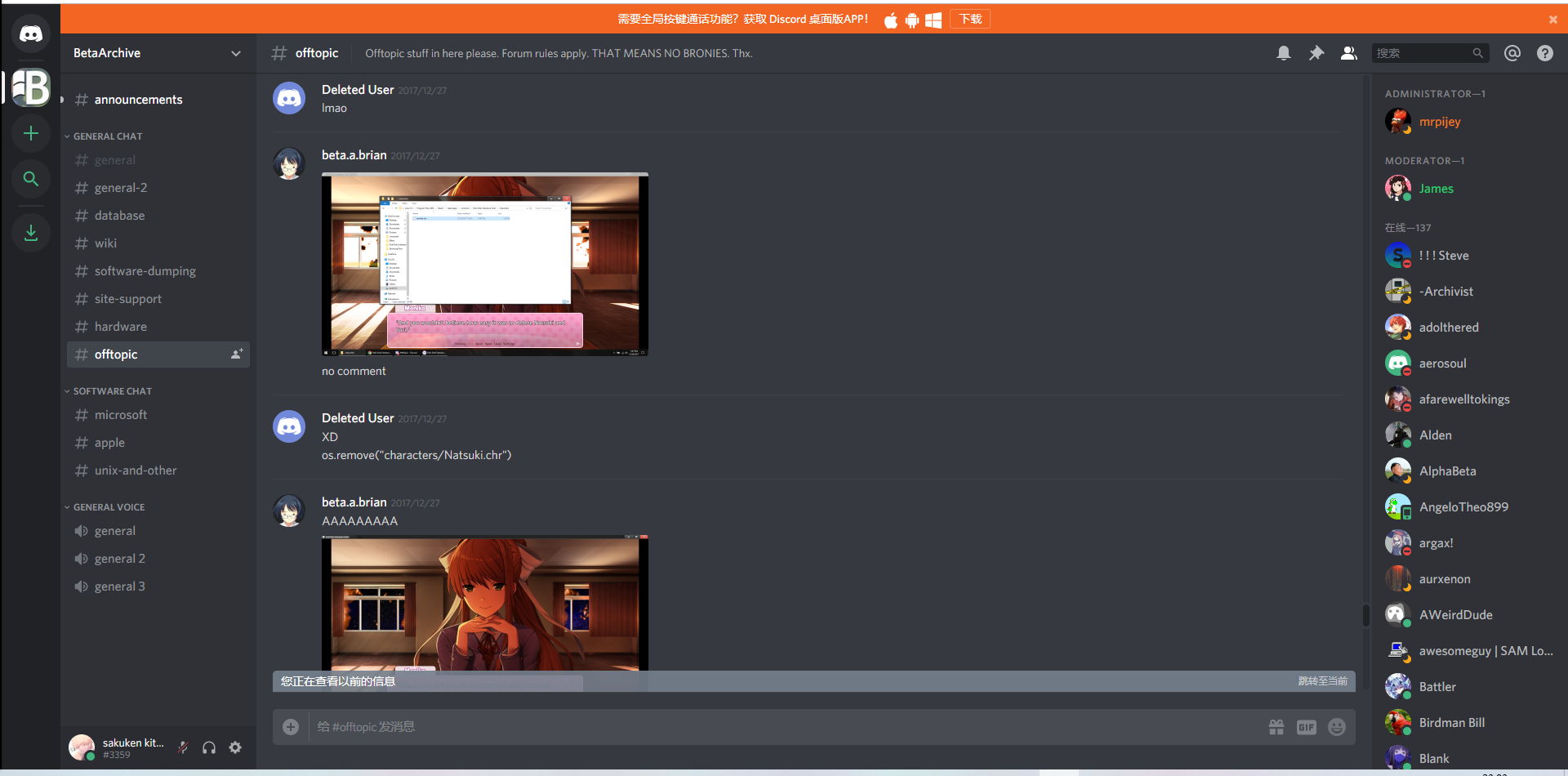Collapse the GENERAL CHAT category
Viewport: 1568px width, 776px height.
click(108, 136)
